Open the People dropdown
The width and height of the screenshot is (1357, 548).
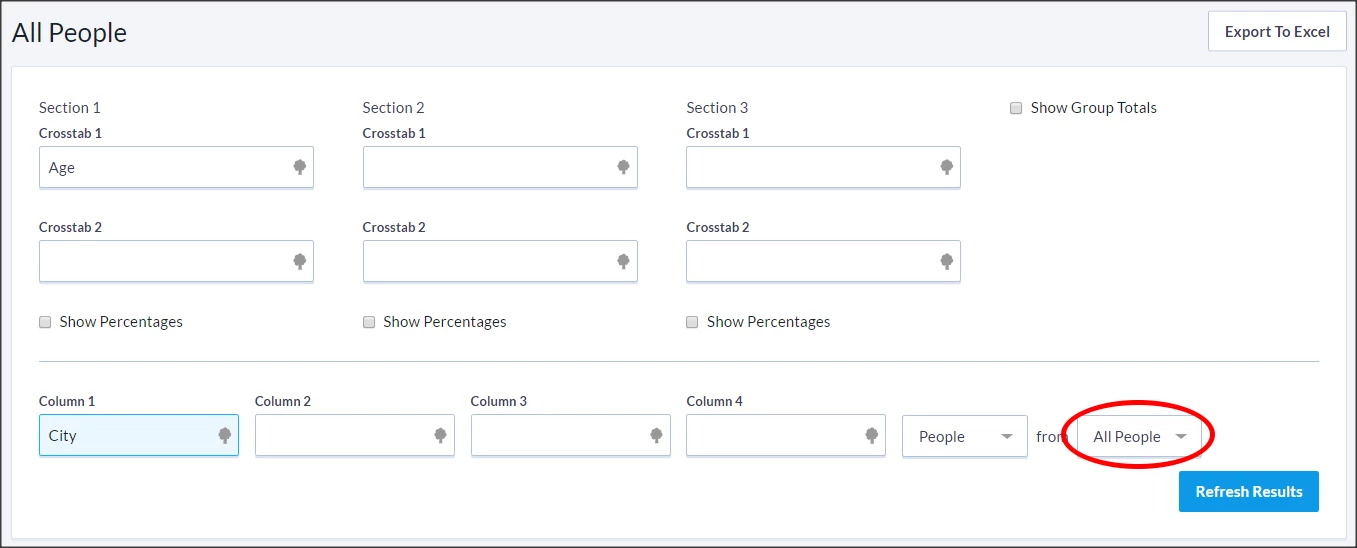(964, 436)
